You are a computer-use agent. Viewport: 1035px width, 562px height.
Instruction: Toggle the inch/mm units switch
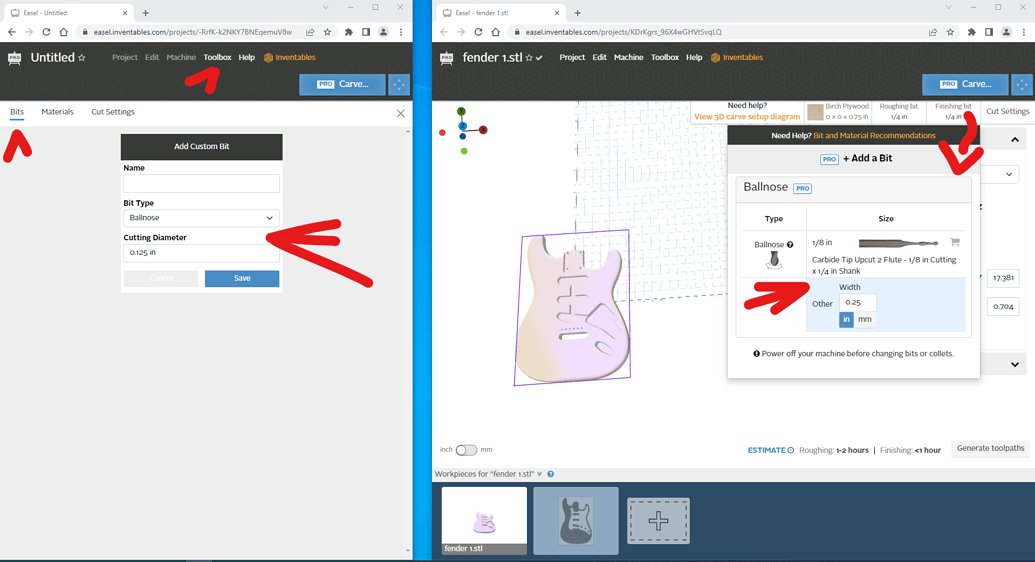tap(466, 450)
